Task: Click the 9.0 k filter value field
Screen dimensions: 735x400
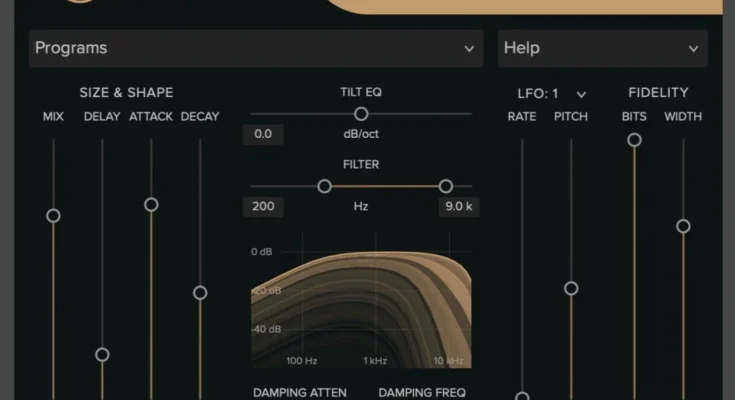Action: (458, 207)
